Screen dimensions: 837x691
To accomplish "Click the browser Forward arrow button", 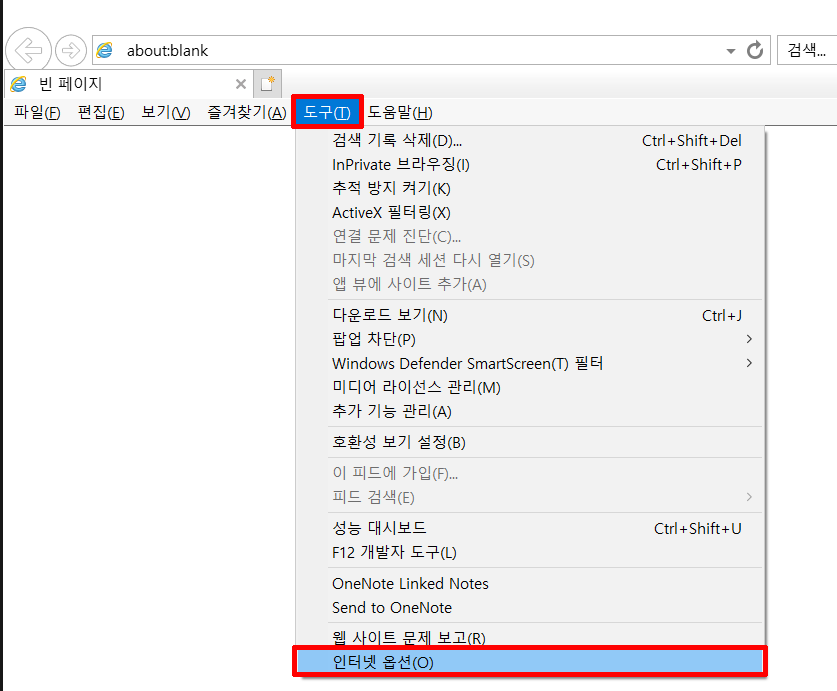I will tap(70, 51).
